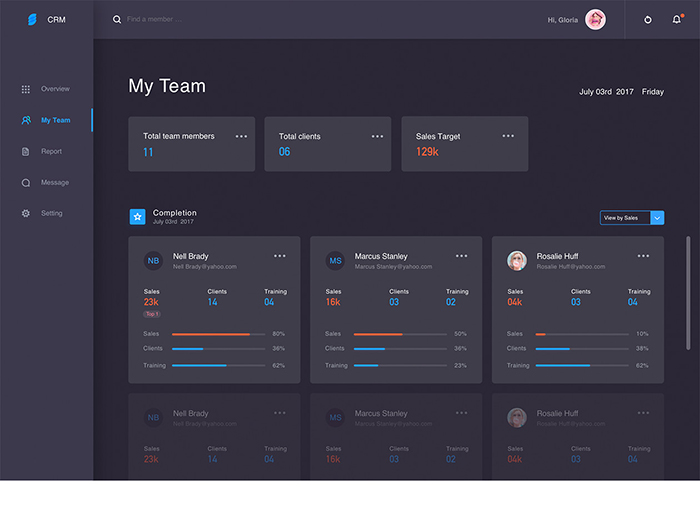Click the power icon in header
This screenshot has width=700, height=513.
pos(647,20)
